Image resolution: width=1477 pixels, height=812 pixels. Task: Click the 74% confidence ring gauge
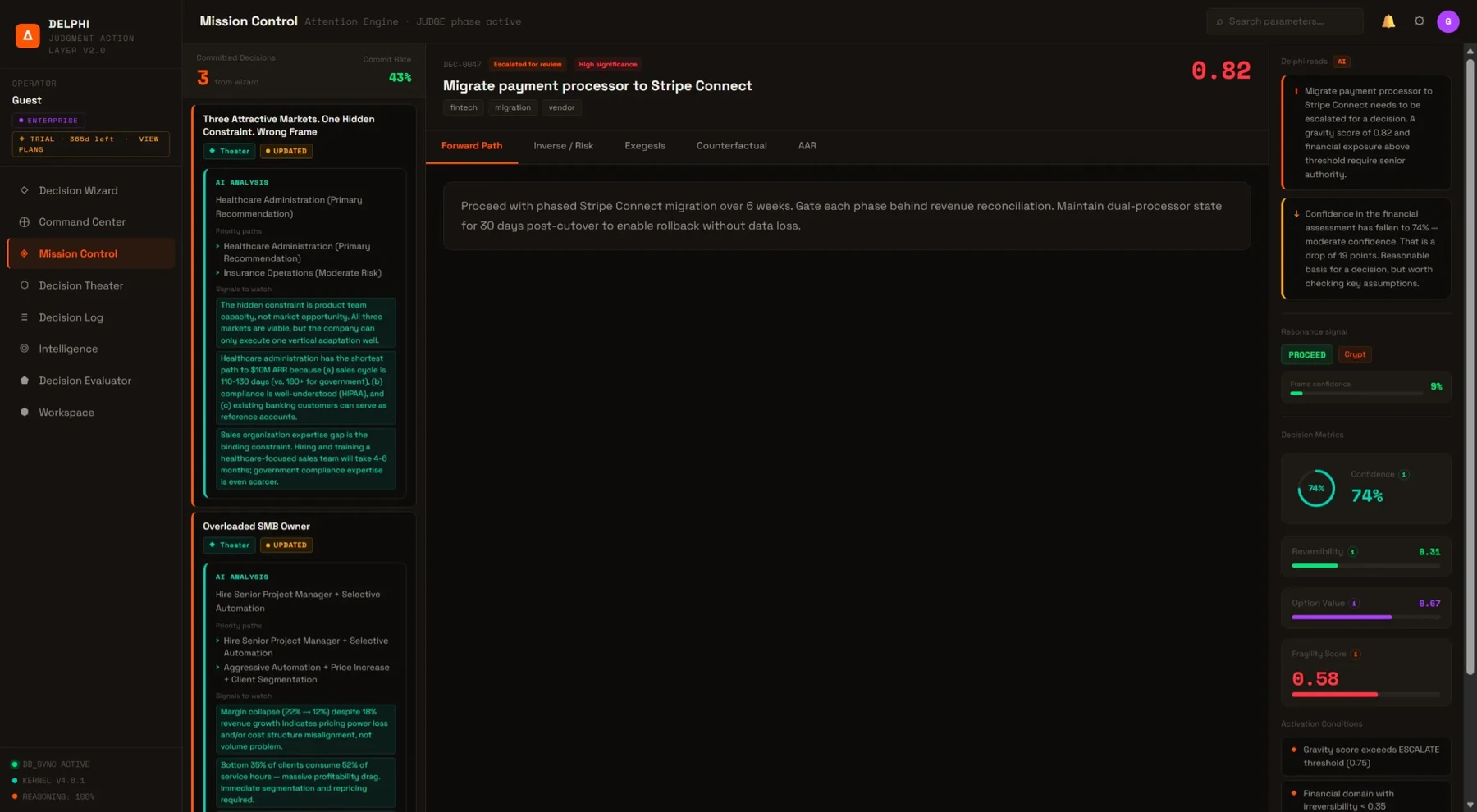pos(1316,489)
